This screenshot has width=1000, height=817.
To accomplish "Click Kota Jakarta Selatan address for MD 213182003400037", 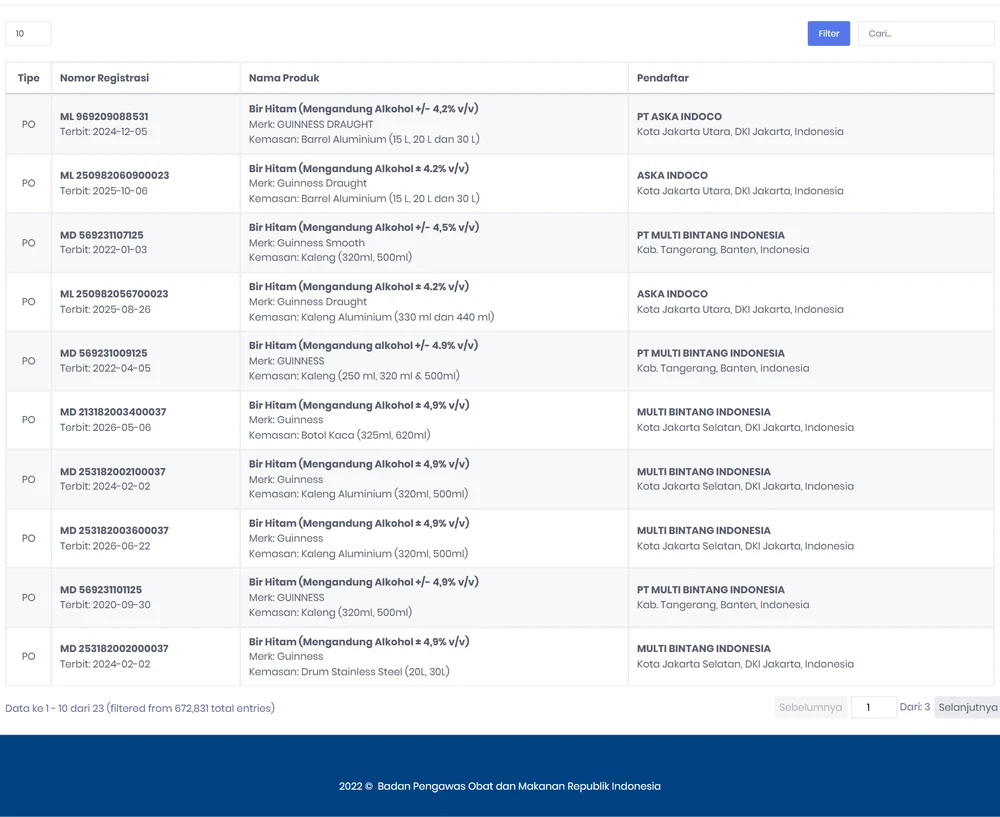I will [745, 427].
